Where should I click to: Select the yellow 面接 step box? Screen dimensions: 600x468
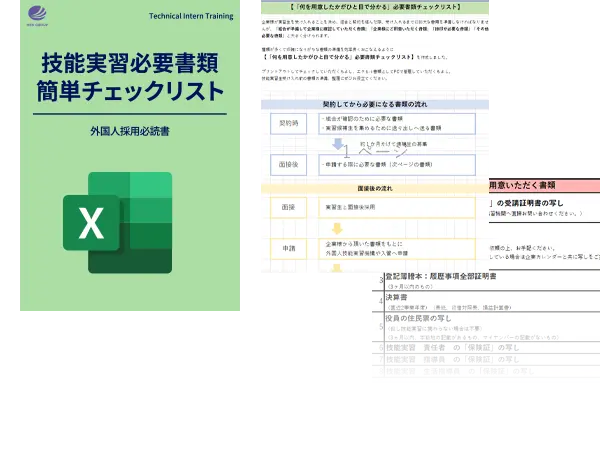289,207
